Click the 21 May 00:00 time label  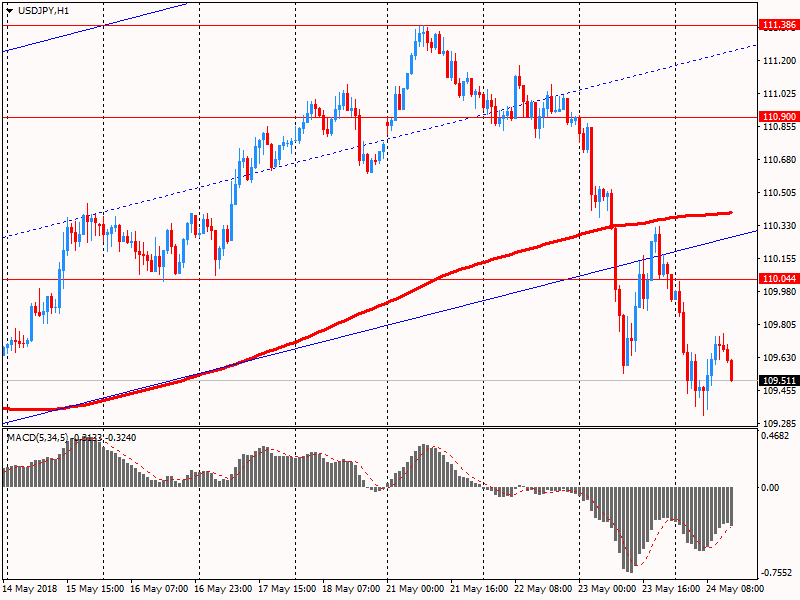[415, 589]
